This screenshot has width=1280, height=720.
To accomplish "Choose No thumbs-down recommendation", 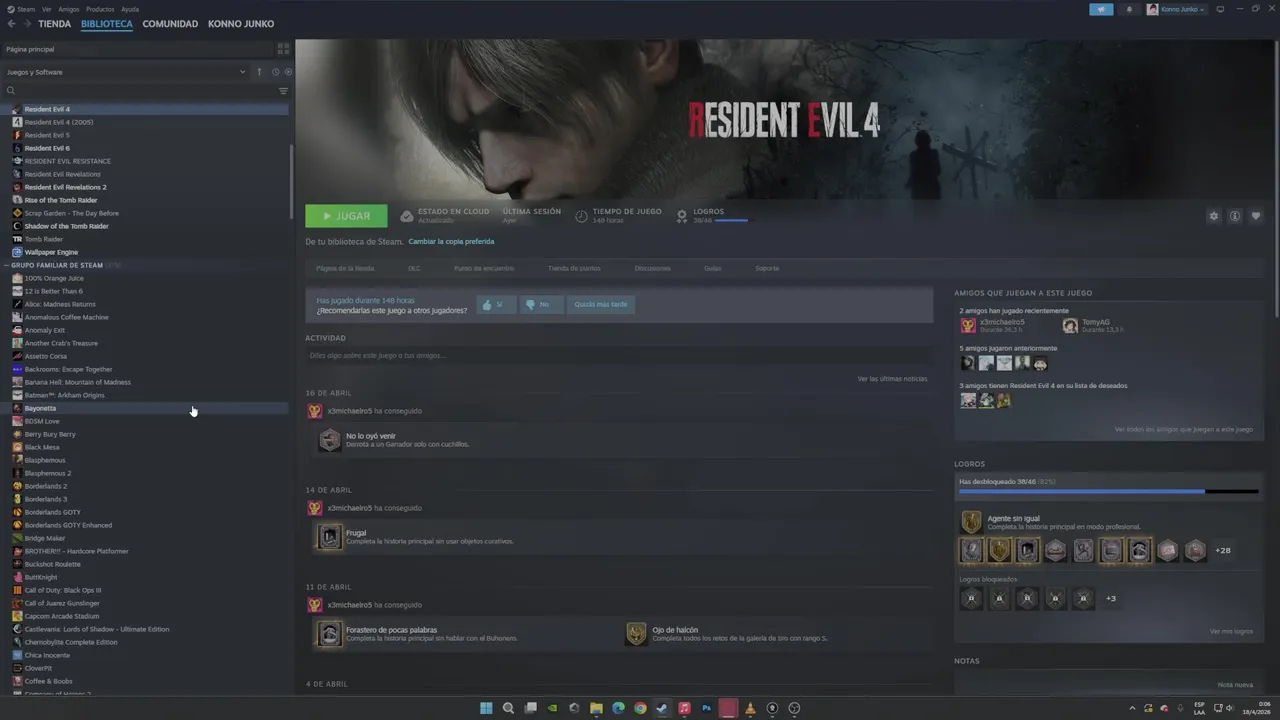I will (542, 304).
